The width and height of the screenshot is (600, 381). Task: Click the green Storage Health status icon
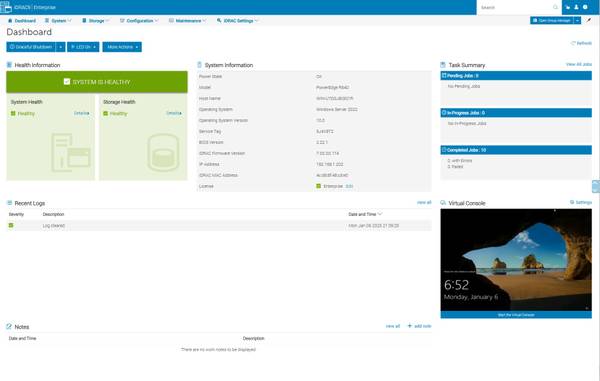point(106,114)
